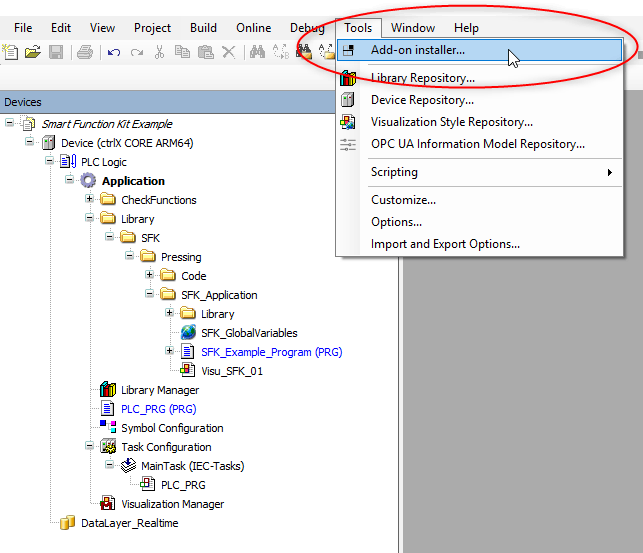Click the Open file toolbar icon
This screenshot has width=643, height=553.
(x=33, y=52)
